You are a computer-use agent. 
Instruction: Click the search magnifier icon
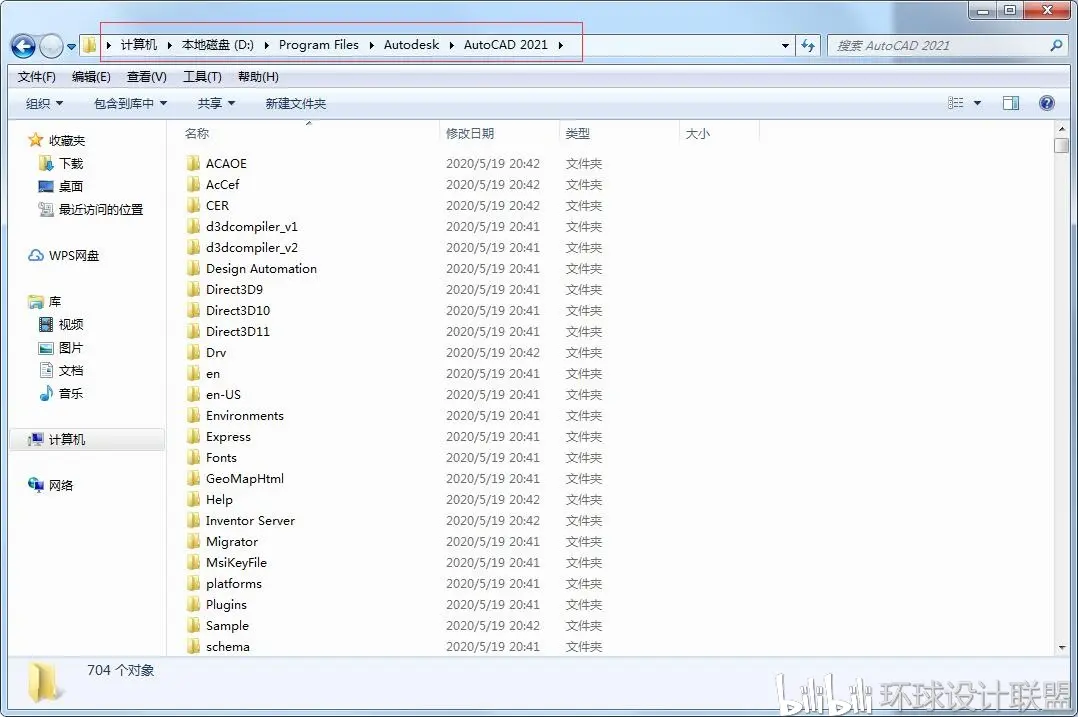[1057, 45]
